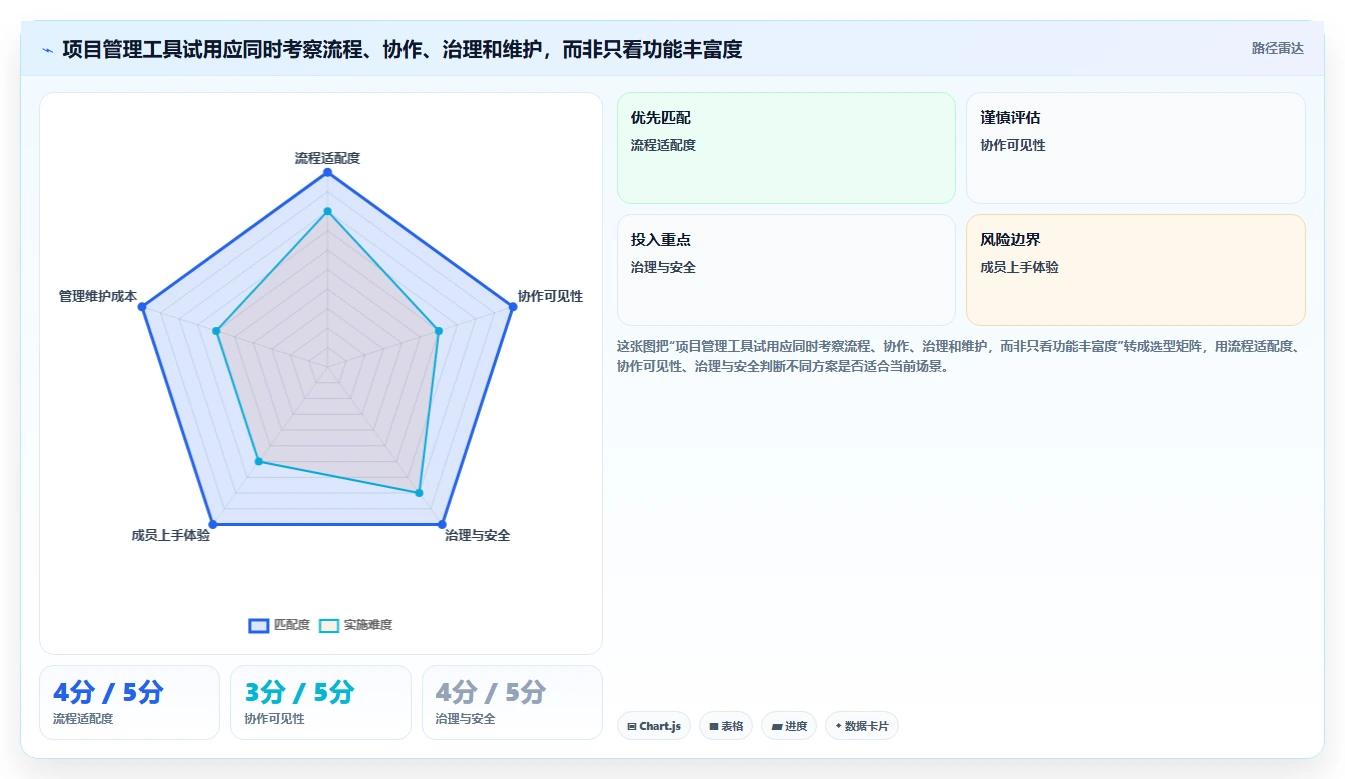Click the 匹配度 data point at 成员上手体验
This screenshot has width=1345, height=779.
[x=212, y=524]
